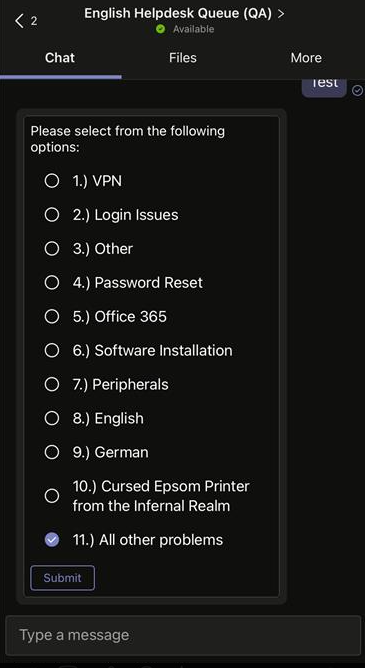
Task: Switch to the Files tab
Action: (x=183, y=58)
